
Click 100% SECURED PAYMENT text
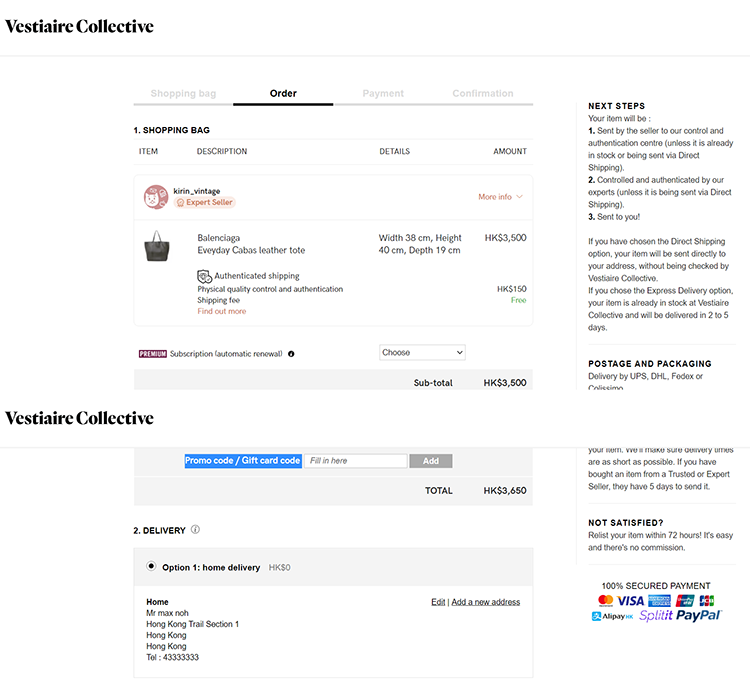point(655,586)
